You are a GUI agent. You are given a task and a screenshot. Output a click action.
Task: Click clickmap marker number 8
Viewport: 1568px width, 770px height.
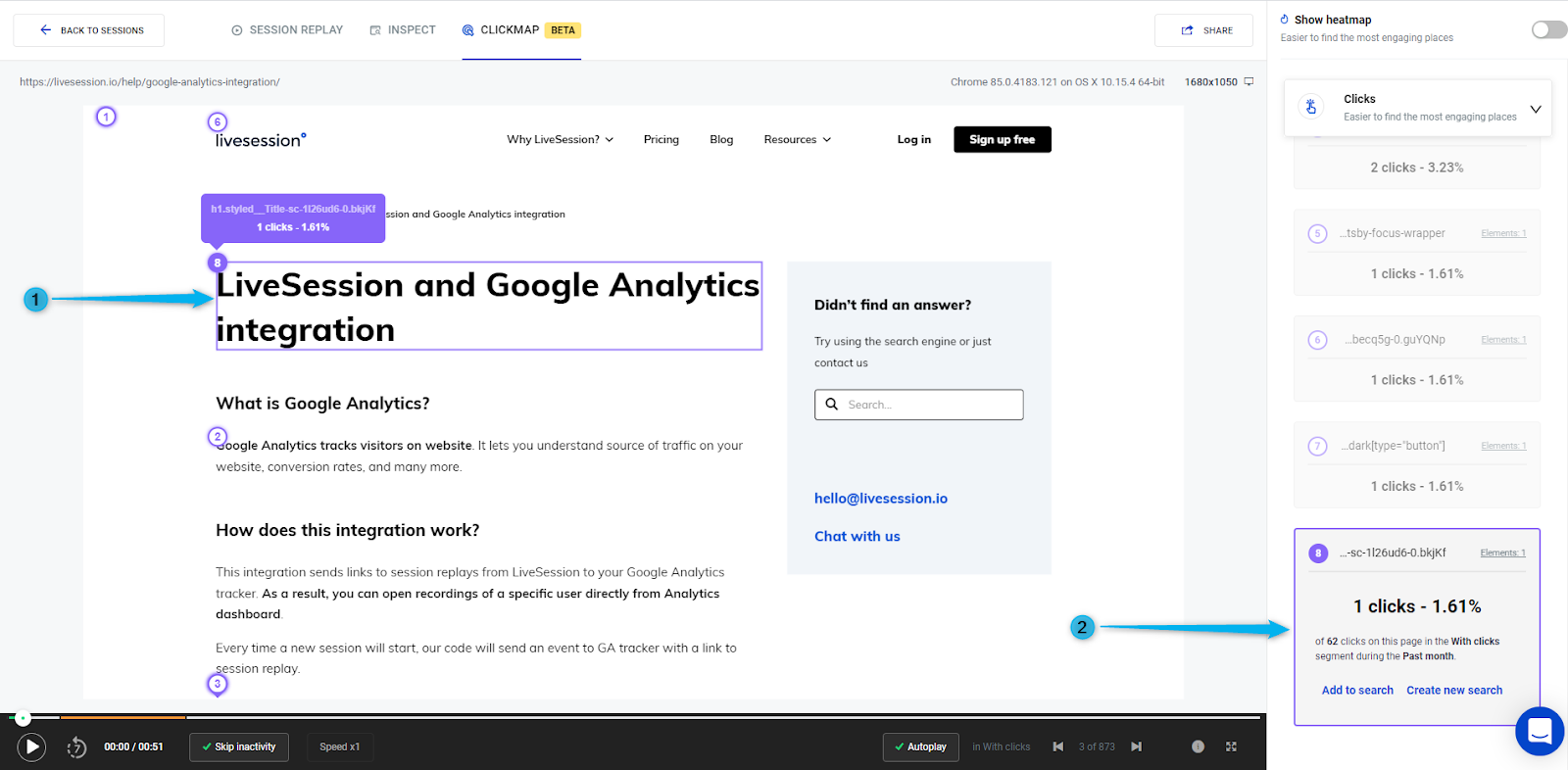218,263
